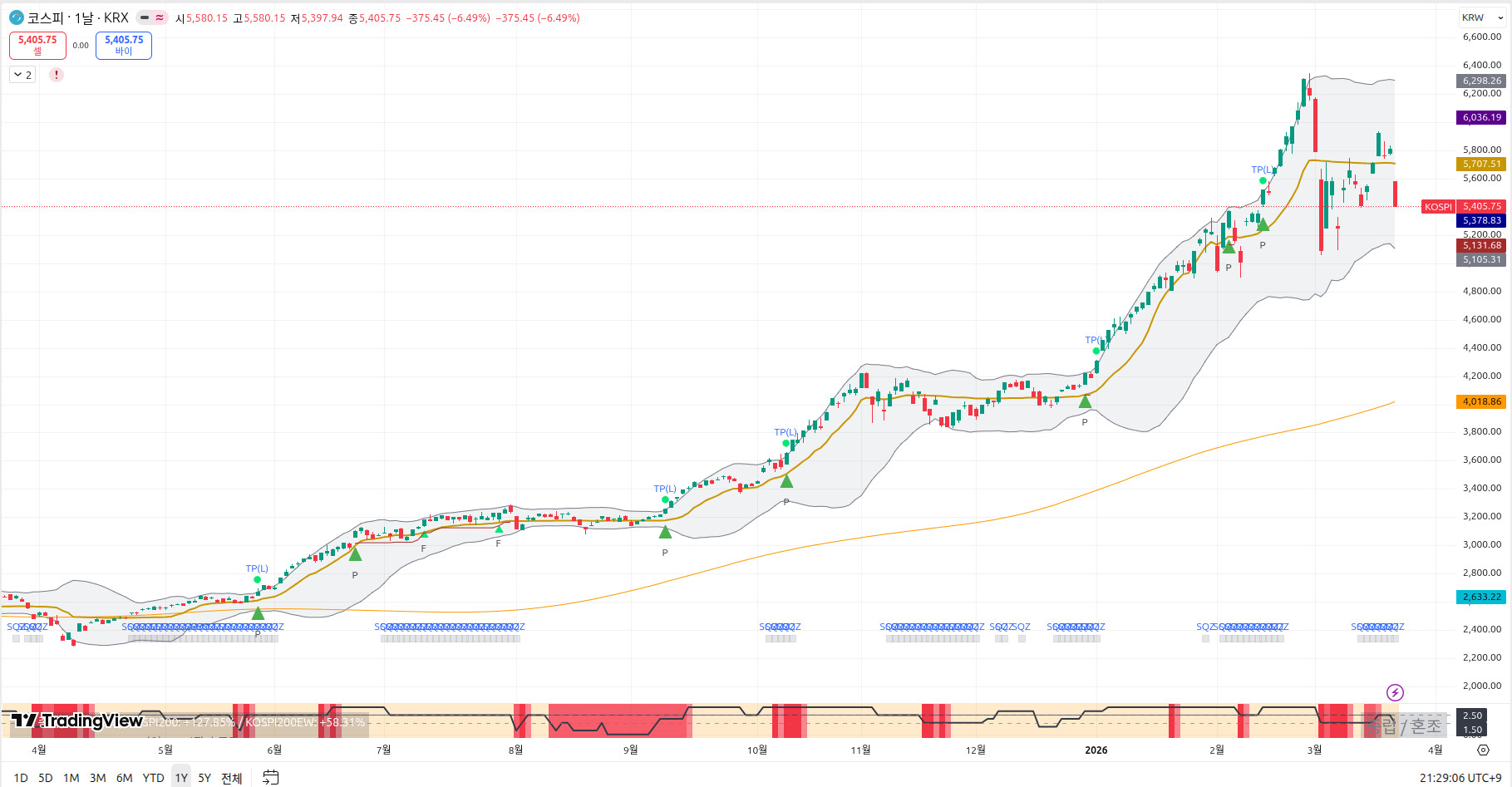Click the dark red 5,131.68 price label

pyautogui.click(x=1482, y=245)
